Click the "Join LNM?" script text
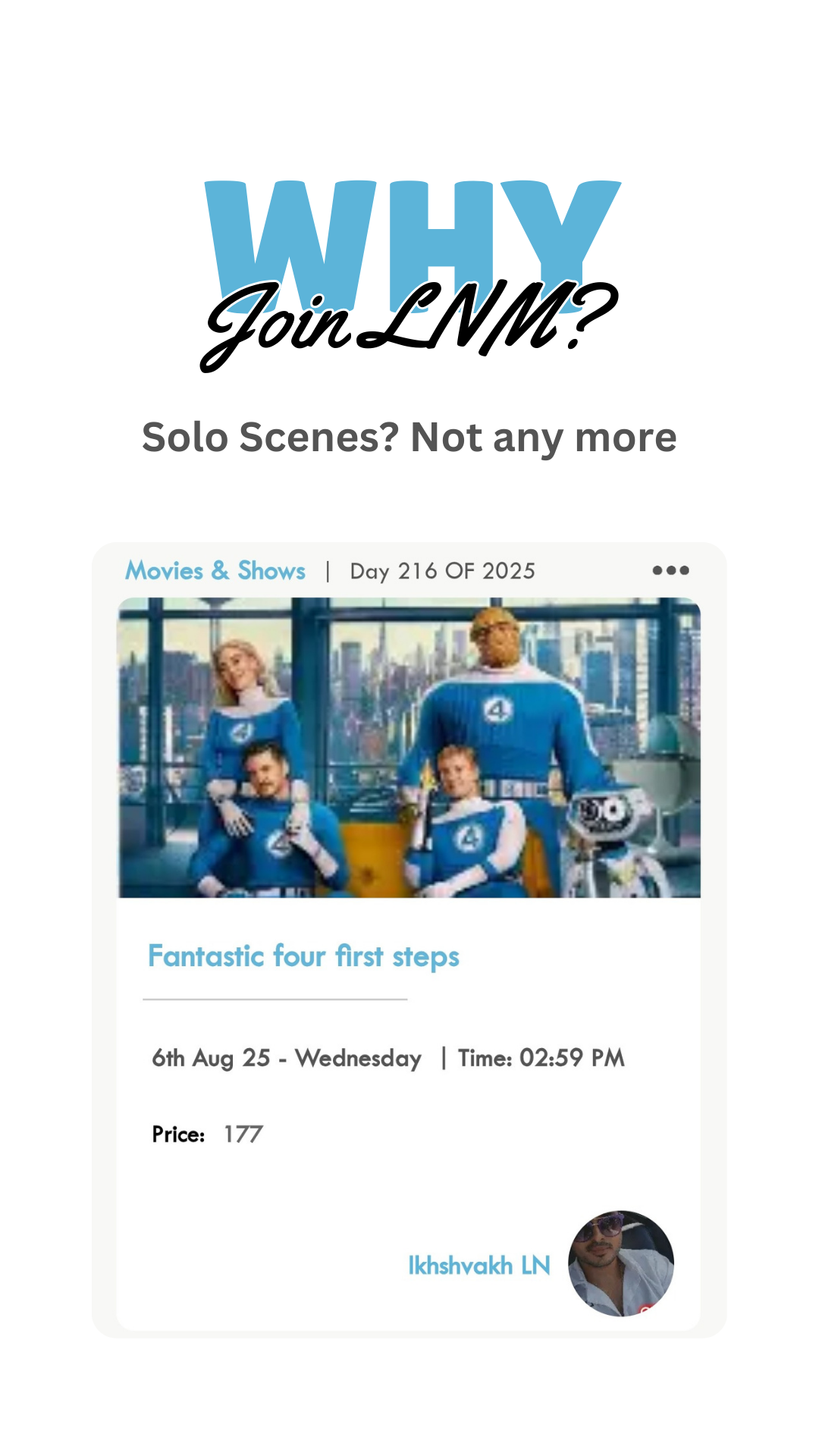The image size is (819, 1456). (x=409, y=322)
